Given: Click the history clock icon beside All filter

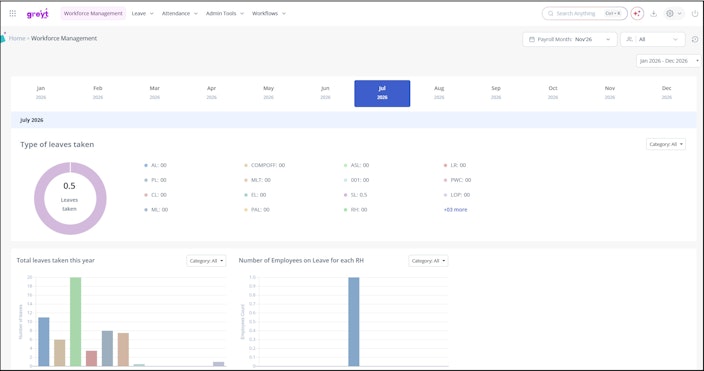Looking at the screenshot, I should pos(695,40).
